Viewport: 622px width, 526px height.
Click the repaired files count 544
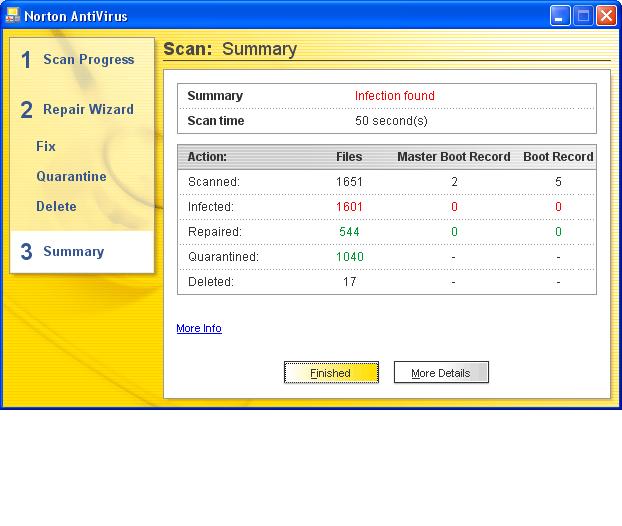pos(349,232)
